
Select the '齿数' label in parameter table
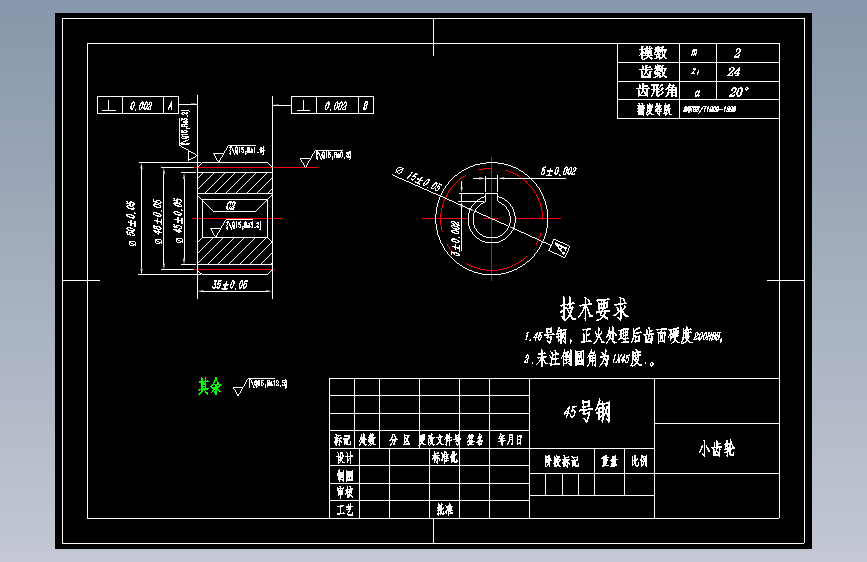click(x=653, y=72)
